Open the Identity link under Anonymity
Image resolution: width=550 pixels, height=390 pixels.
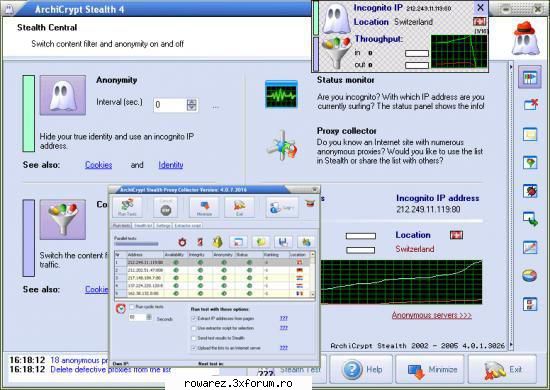point(171,165)
